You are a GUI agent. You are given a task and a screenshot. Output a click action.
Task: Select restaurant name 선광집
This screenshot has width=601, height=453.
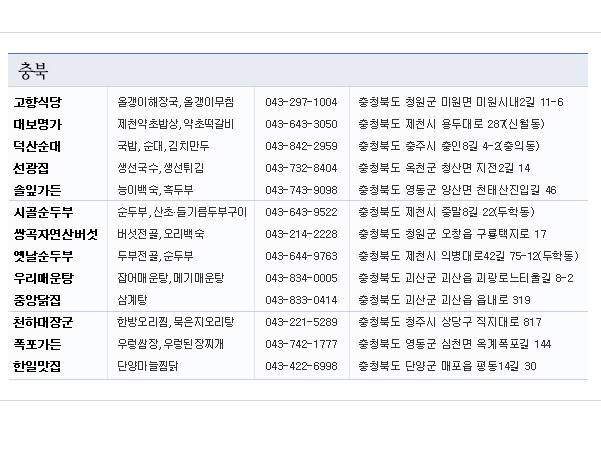tap(31, 168)
